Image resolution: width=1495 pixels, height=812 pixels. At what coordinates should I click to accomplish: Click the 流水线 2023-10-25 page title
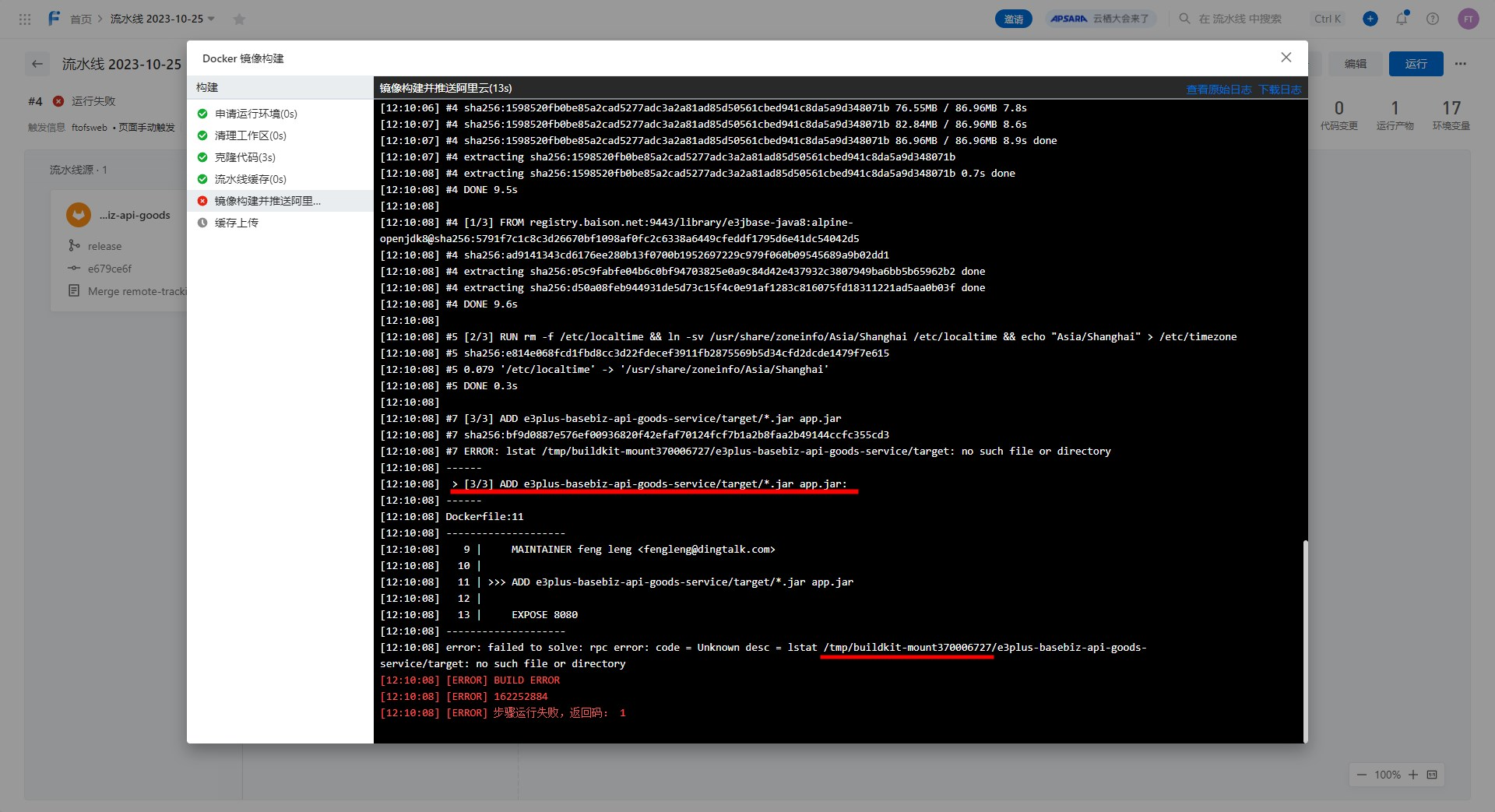pos(121,64)
